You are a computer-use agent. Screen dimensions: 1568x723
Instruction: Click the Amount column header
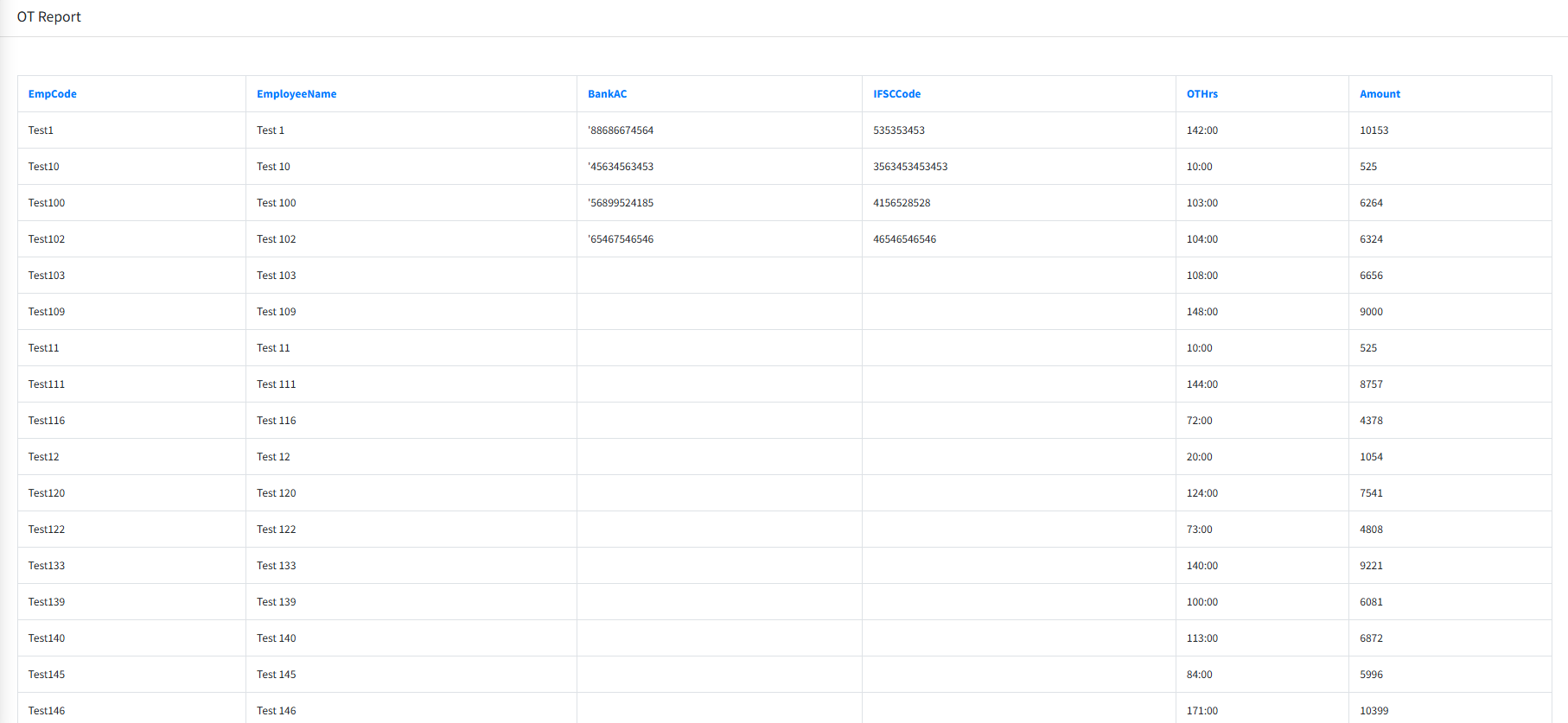click(x=1380, y=94)
